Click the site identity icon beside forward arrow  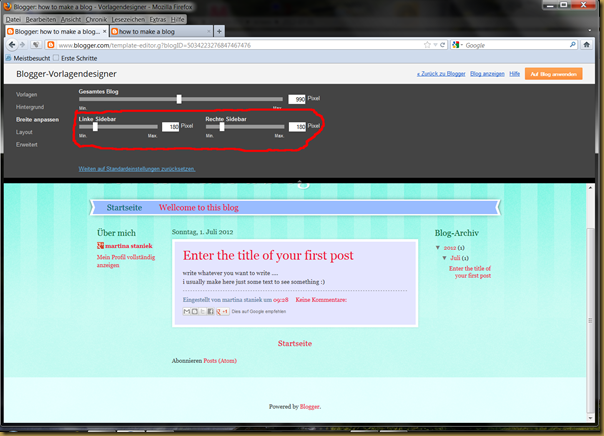pyautogui.click(x=35, y=45)
